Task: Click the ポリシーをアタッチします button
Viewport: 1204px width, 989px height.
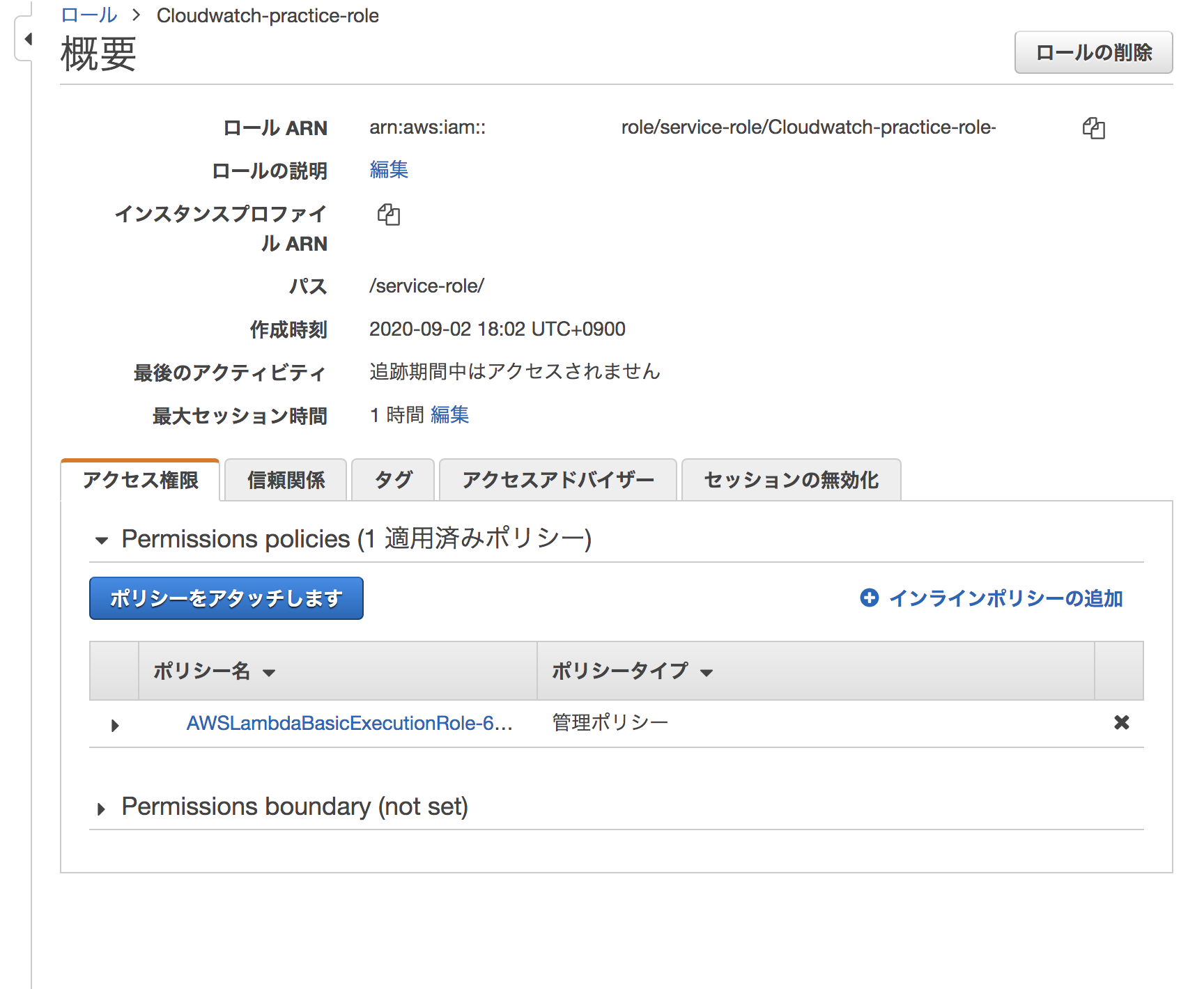Action: [x=226, y=598]
